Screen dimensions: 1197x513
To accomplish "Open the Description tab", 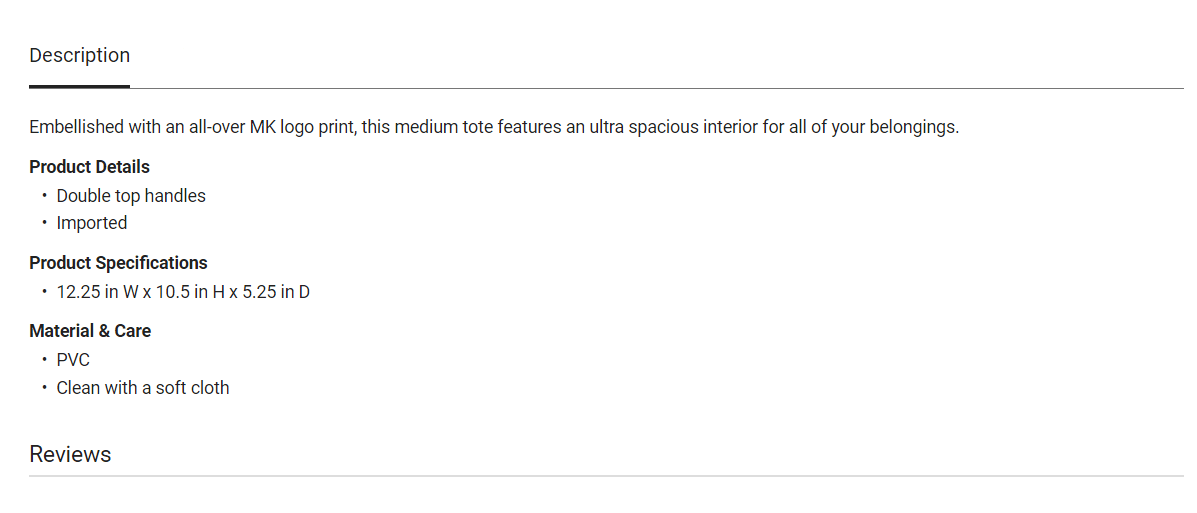I will pos(80,56).
